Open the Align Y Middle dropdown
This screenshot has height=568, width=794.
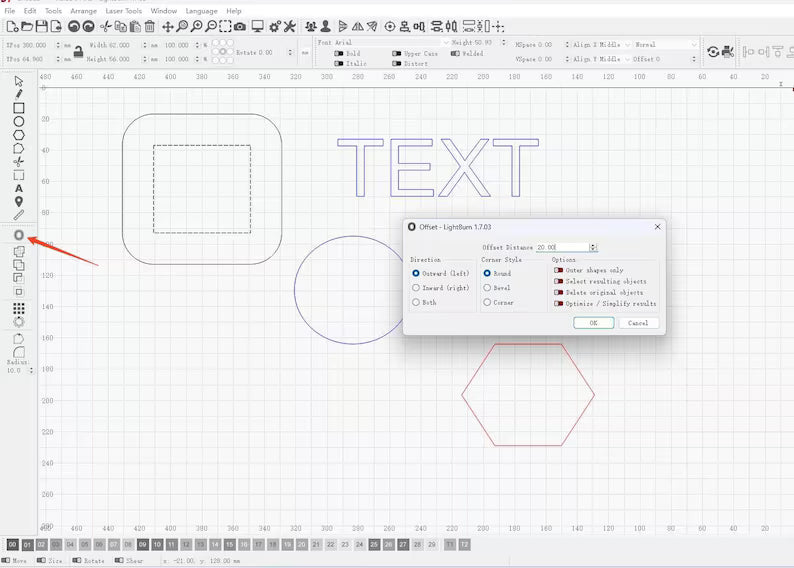[601, 59]
